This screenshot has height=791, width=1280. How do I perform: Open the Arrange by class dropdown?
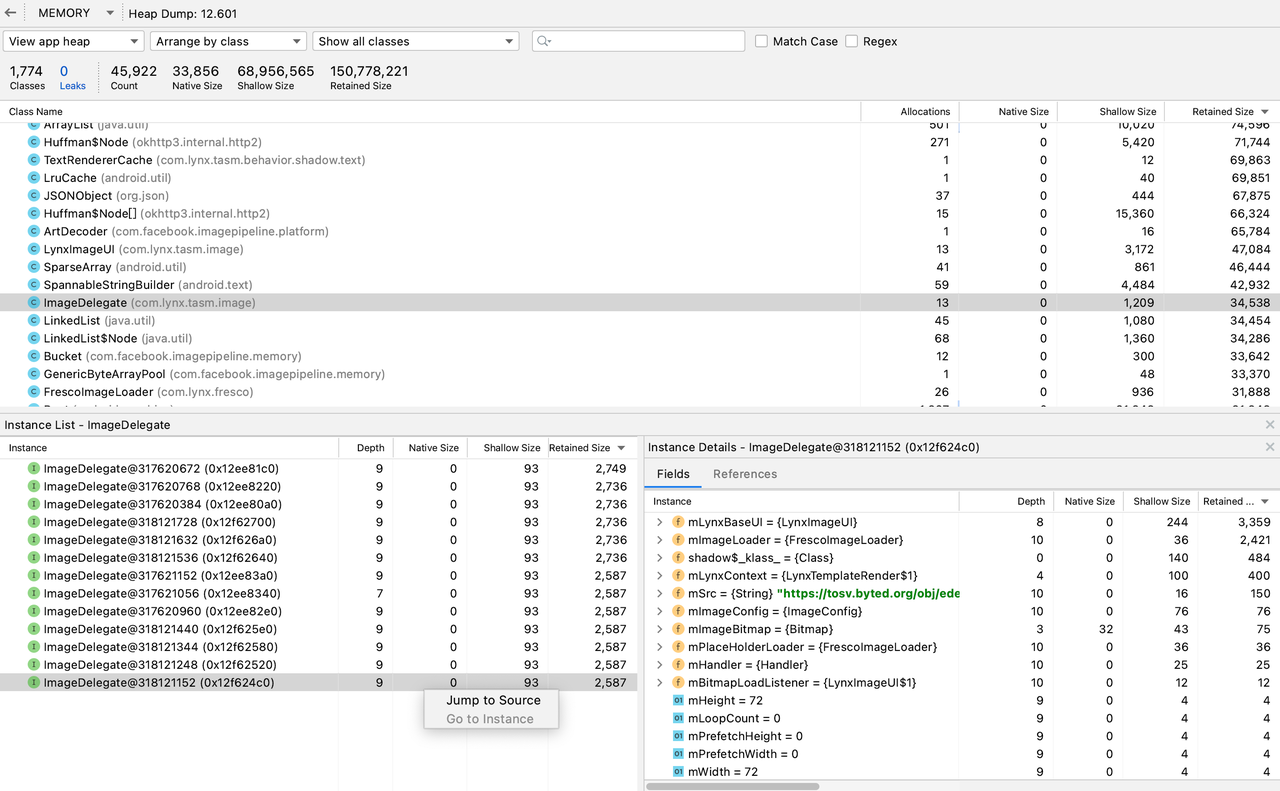click(228, 41)
